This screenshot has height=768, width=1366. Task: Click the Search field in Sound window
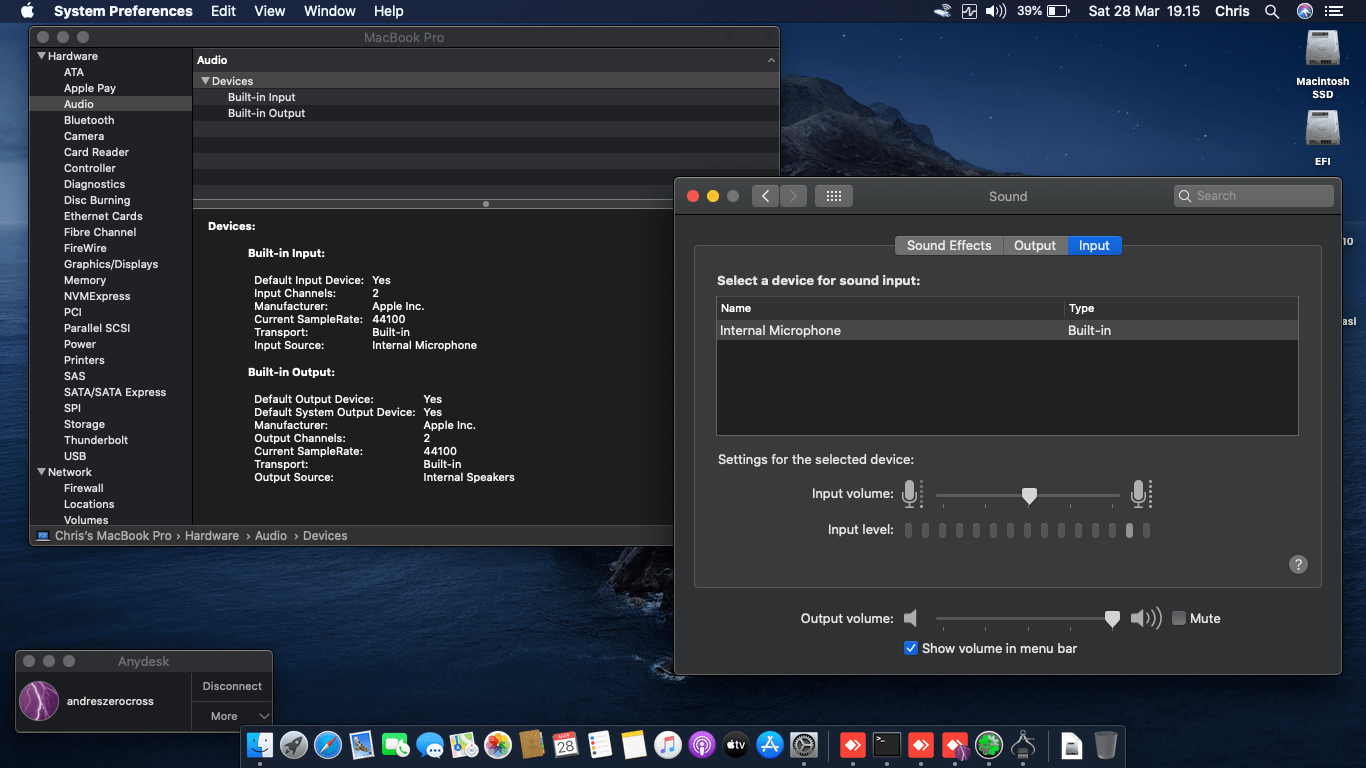[1254, 196]
